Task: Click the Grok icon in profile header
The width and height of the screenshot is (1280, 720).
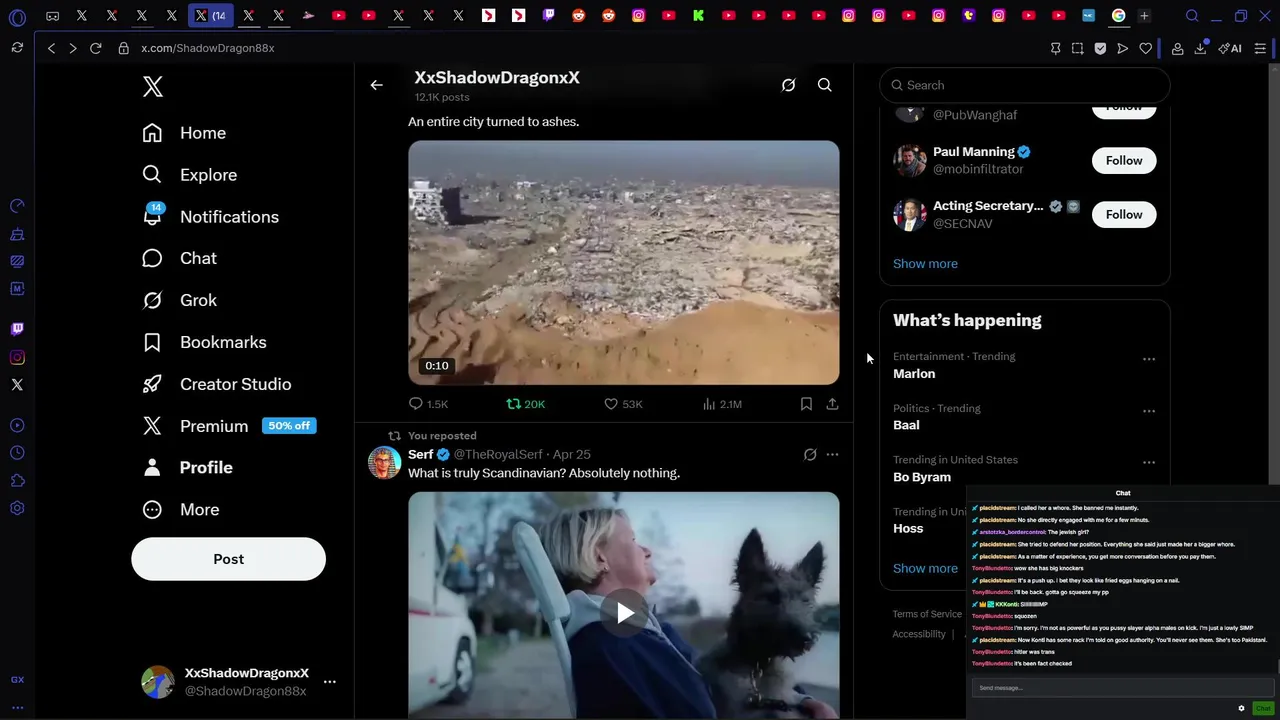Action: [x=788, y=85]
